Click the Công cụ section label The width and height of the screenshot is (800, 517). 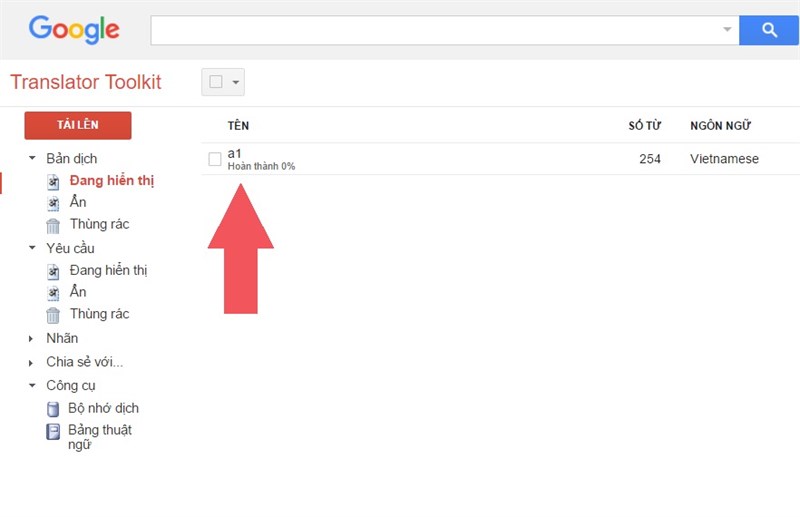[x=71, y=386]
